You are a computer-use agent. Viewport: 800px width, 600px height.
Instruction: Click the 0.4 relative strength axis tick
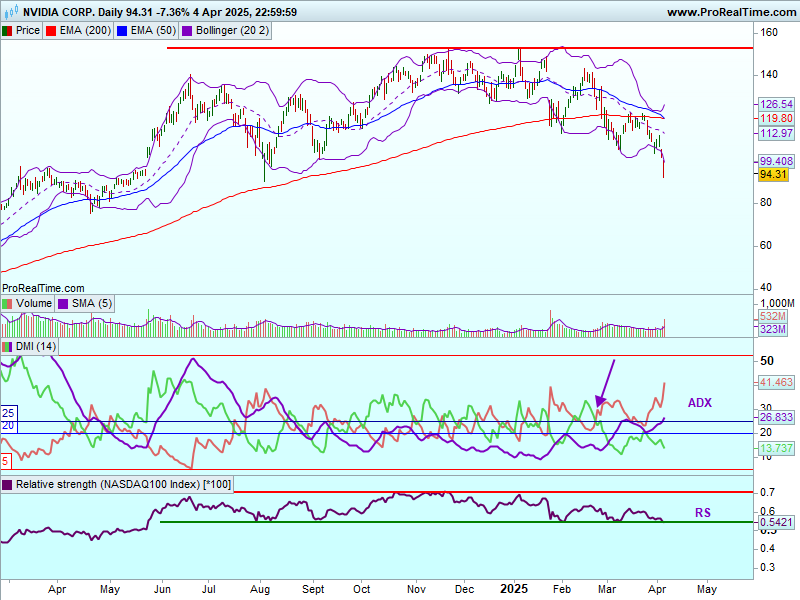(x=767, y=548)
